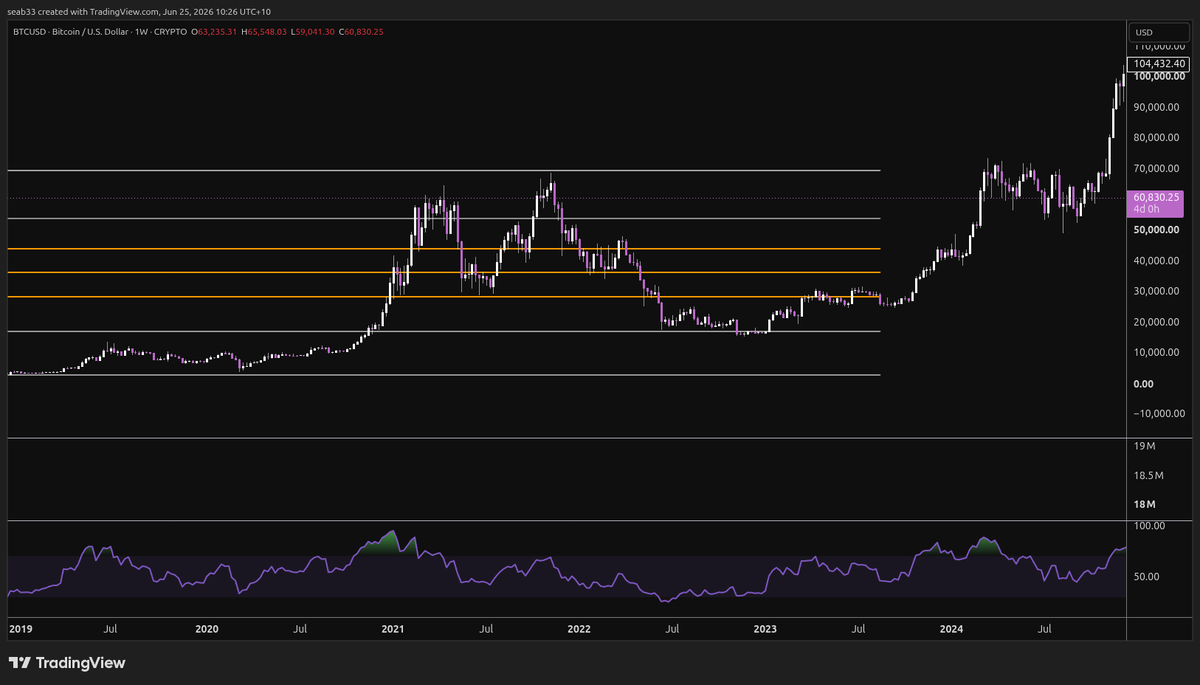Viewport: 1200px width, 685px height.
Task: Click the 2020 time axis label
Action: point(207,630)
